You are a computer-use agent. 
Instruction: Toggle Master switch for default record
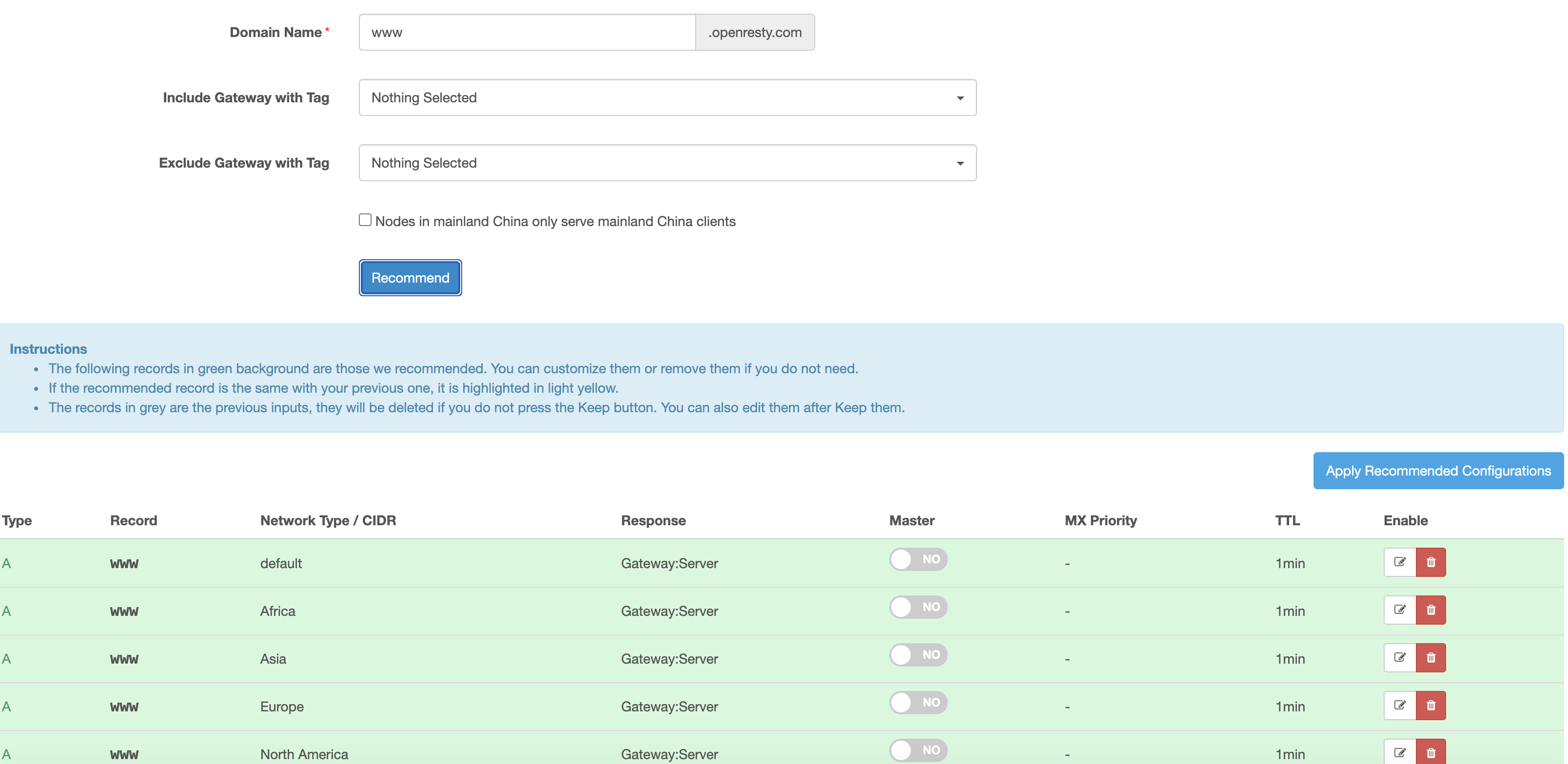(918, 560)
